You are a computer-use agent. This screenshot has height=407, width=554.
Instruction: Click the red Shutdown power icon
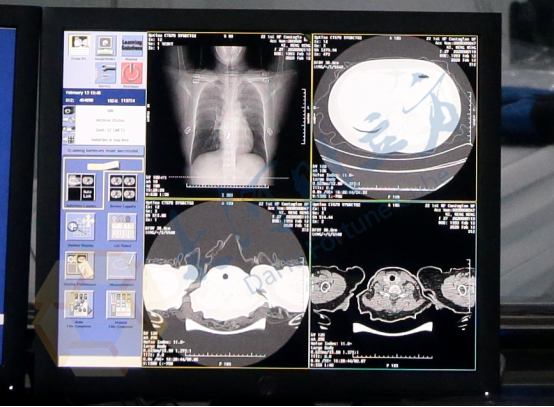click(x=132, y=73)
